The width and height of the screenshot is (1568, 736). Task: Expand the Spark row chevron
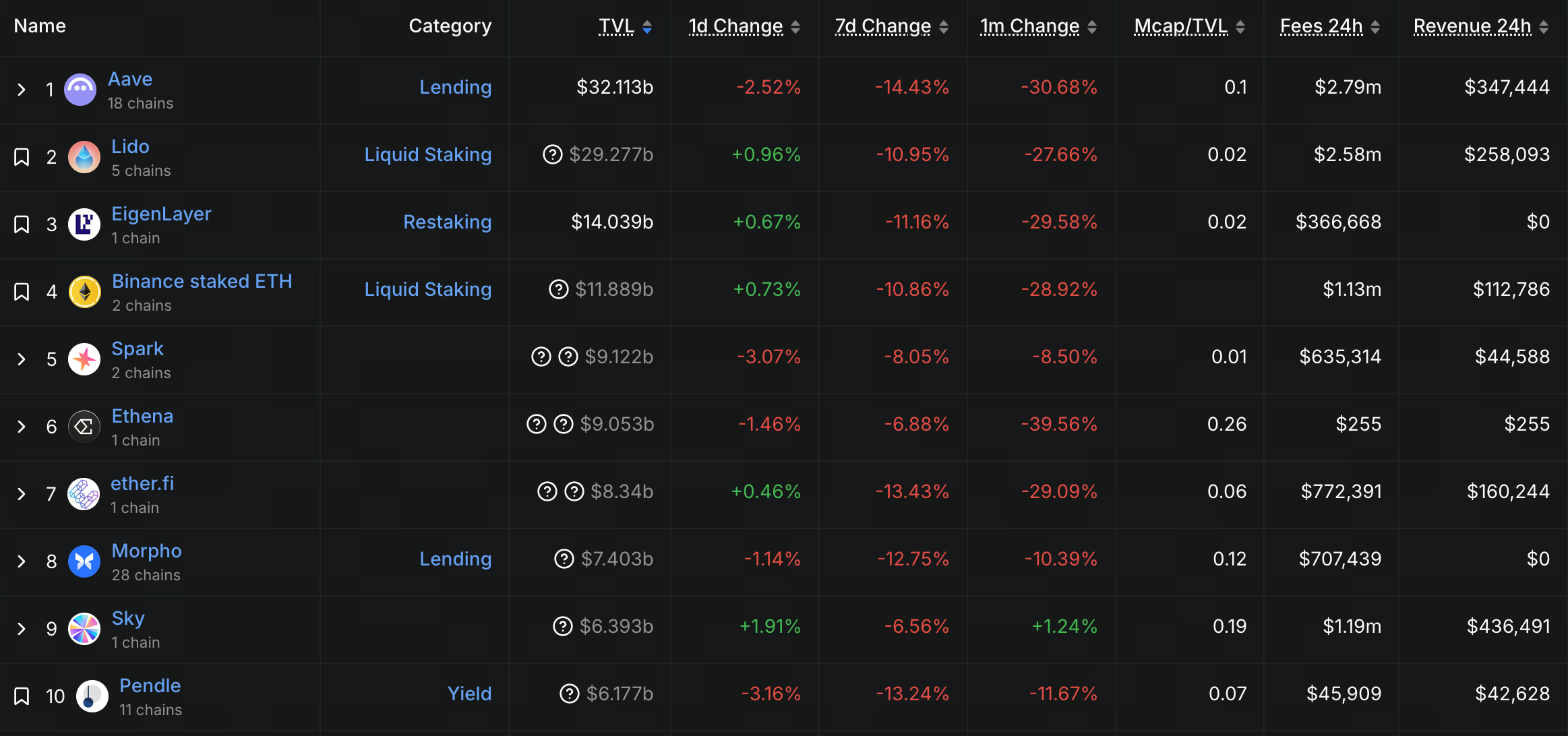point(21,359)
